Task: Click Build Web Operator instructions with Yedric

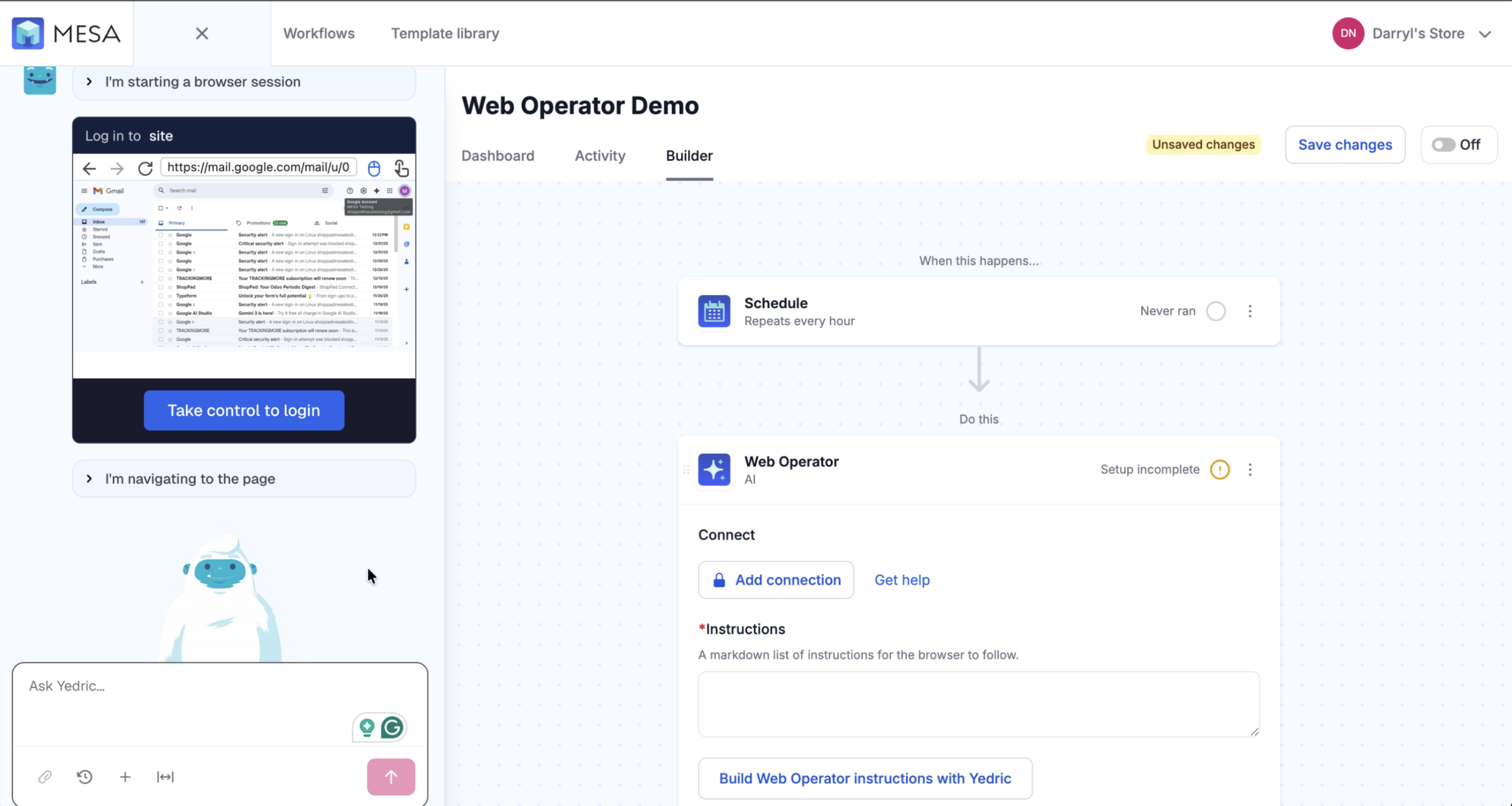Action: pos(865,779)
